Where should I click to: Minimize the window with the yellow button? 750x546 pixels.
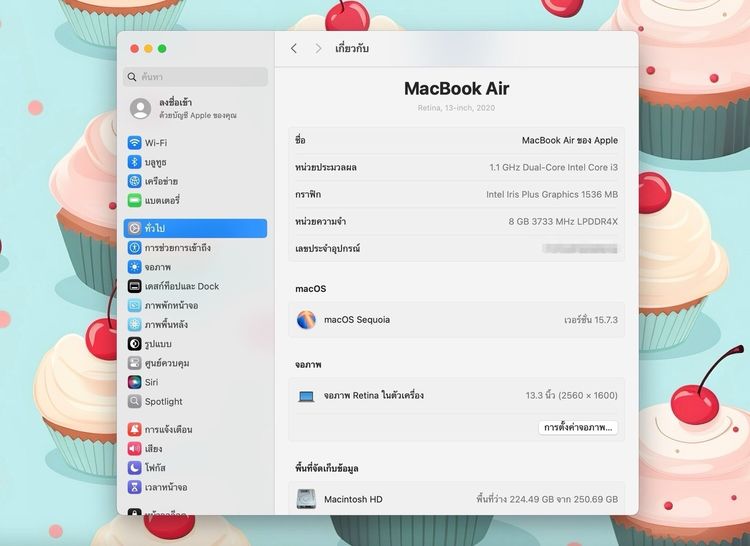tap(148, 48)
